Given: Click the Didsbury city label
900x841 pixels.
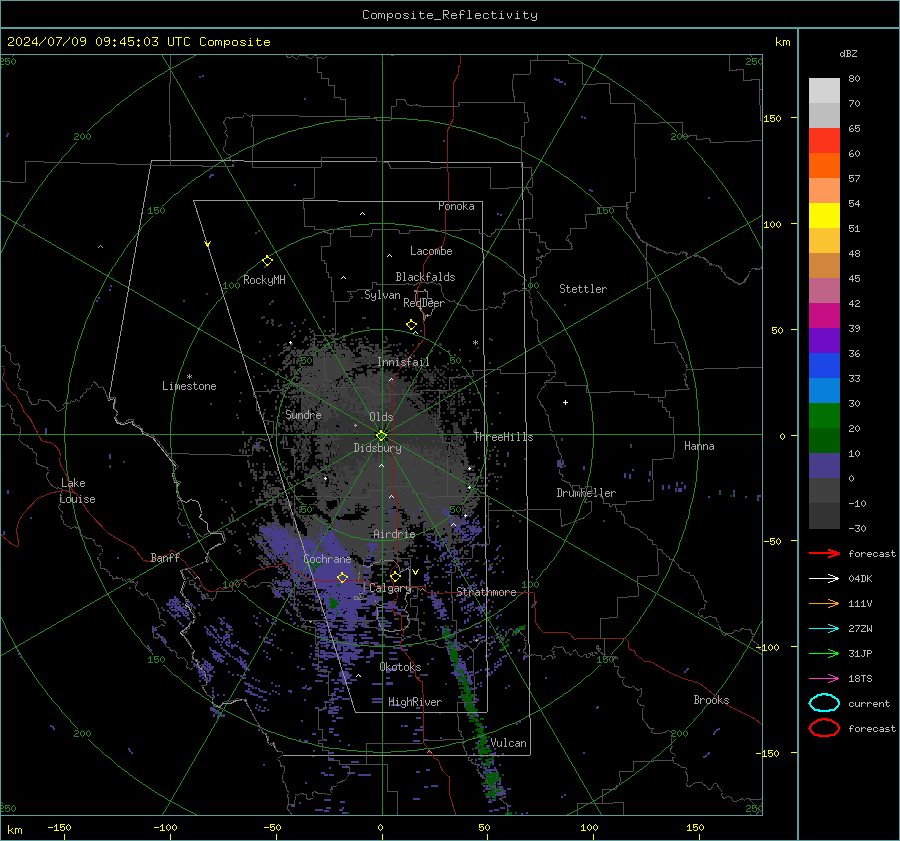Looking at the screenshot, I should (x=377, y=448).
